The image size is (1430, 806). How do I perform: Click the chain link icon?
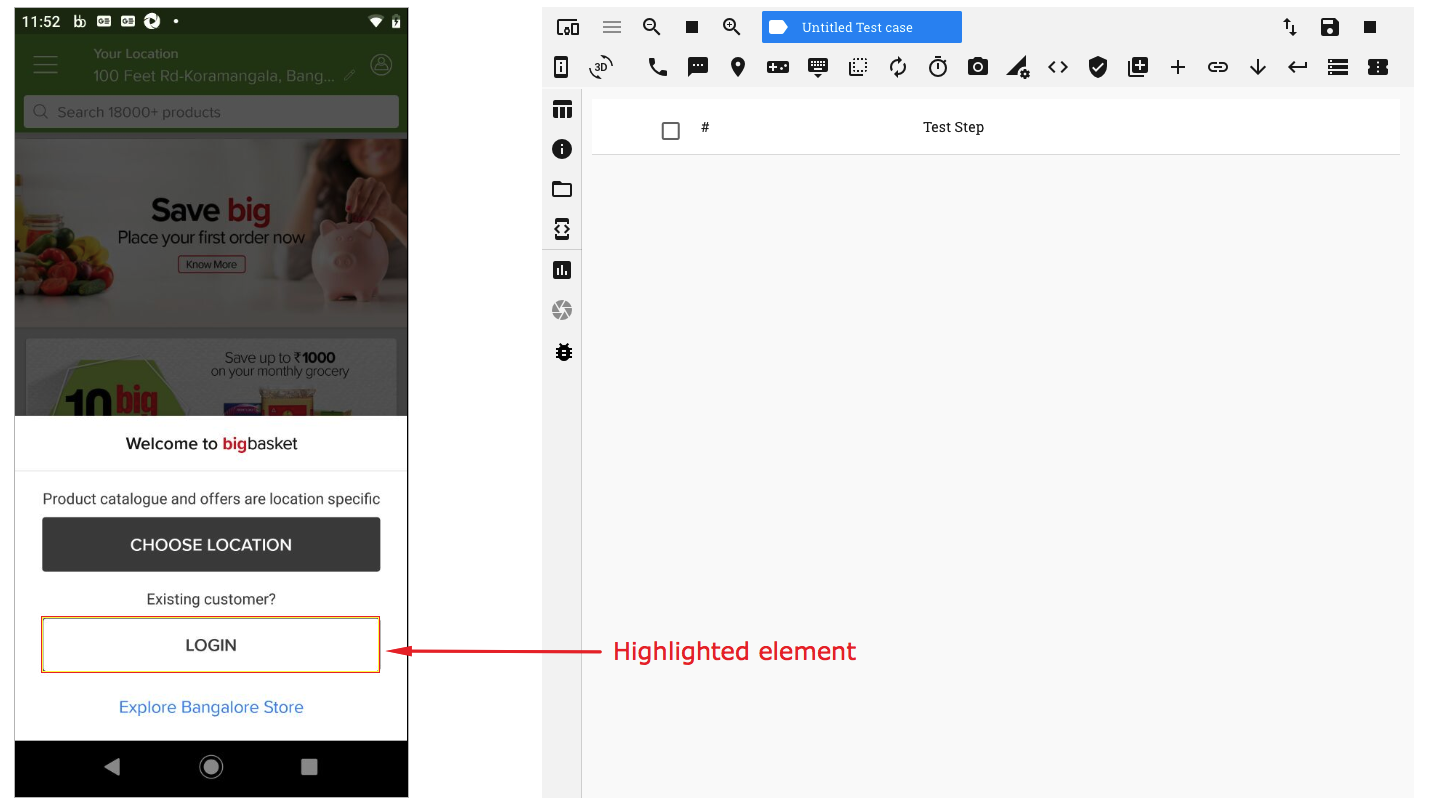click(1218, 67)
